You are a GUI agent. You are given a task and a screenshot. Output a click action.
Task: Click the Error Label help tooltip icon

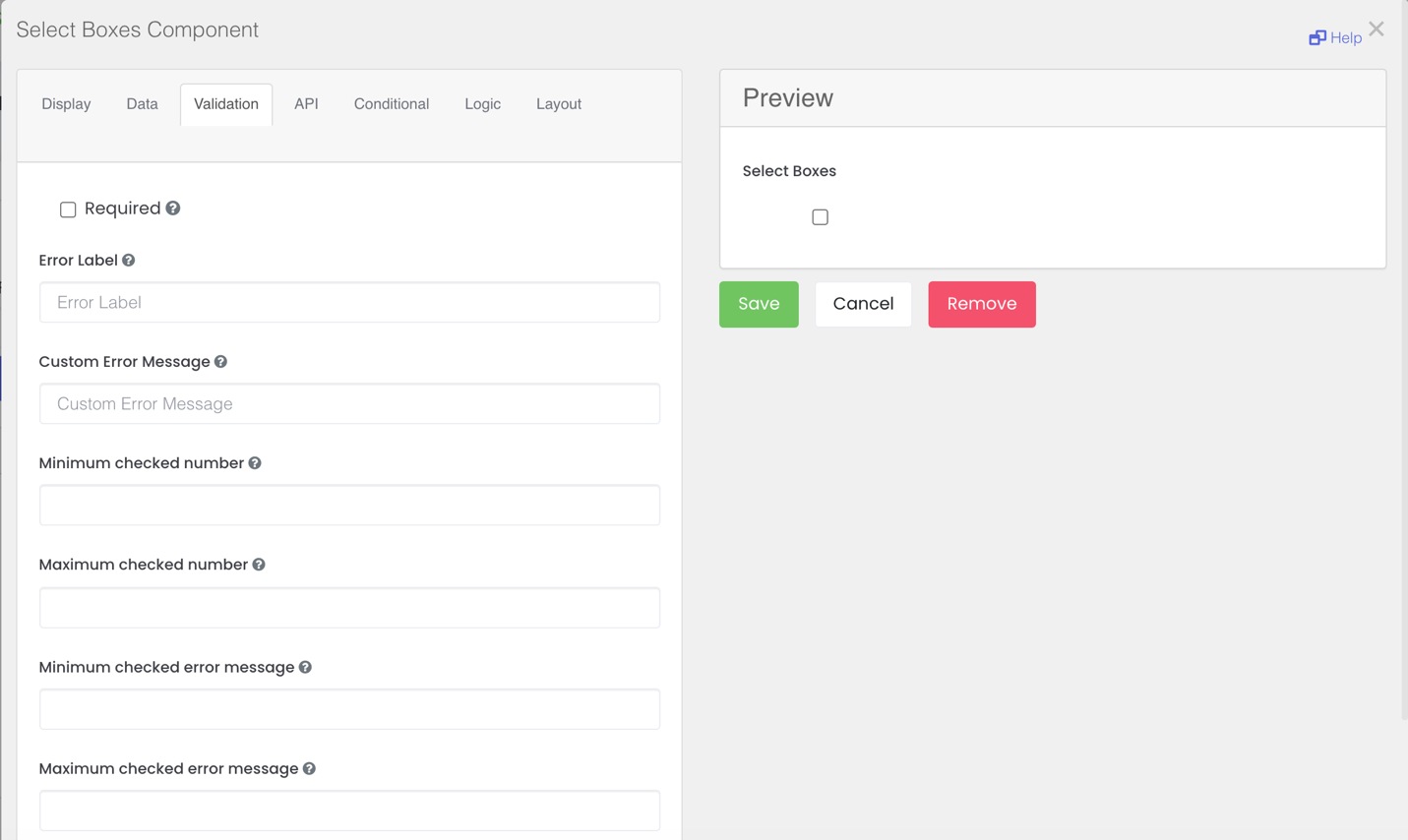pos(129,261)
